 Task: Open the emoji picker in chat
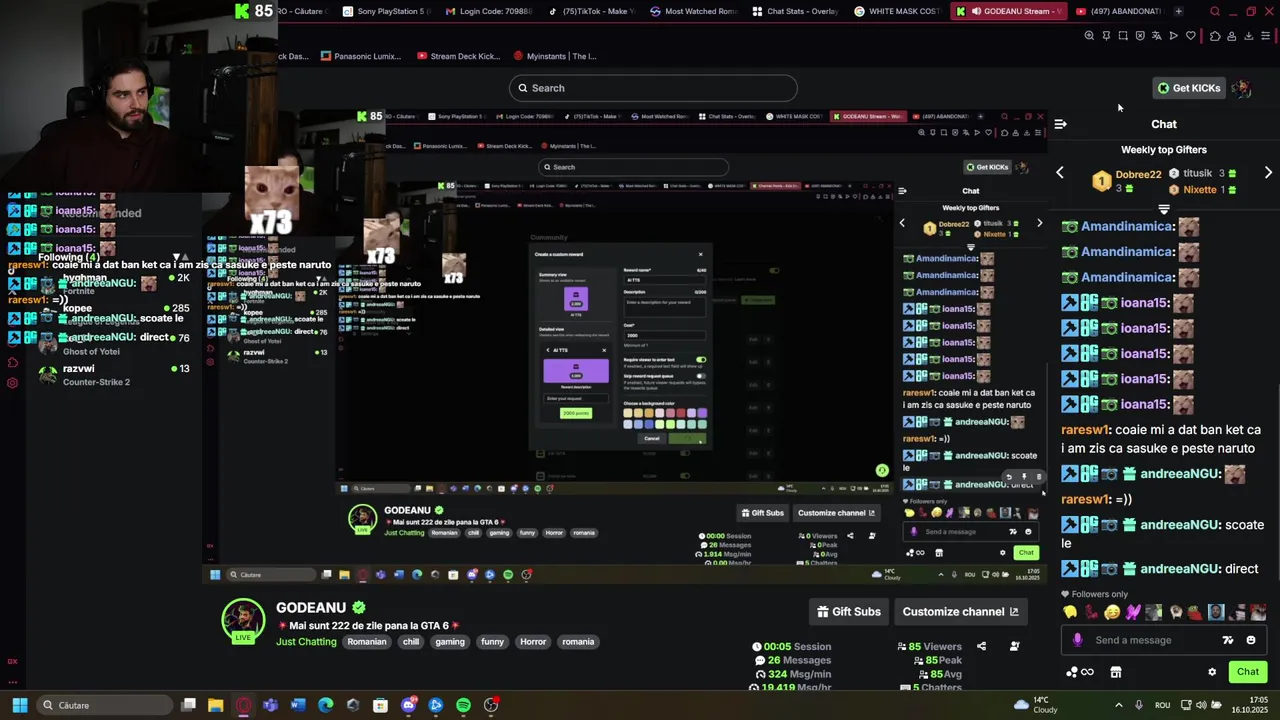tap(1251, 640)
